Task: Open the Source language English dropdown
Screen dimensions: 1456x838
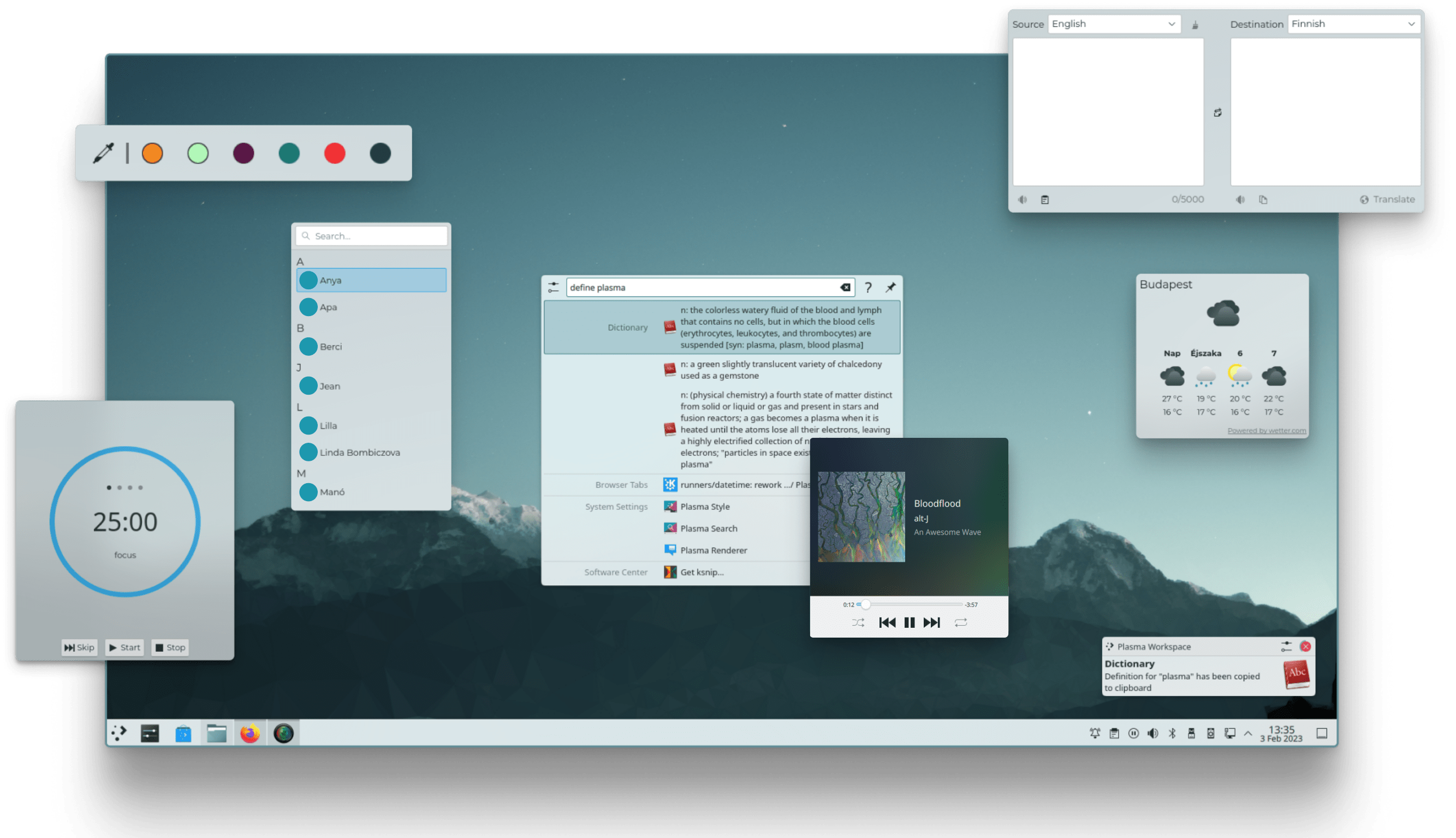Action: pos(1114,23)
